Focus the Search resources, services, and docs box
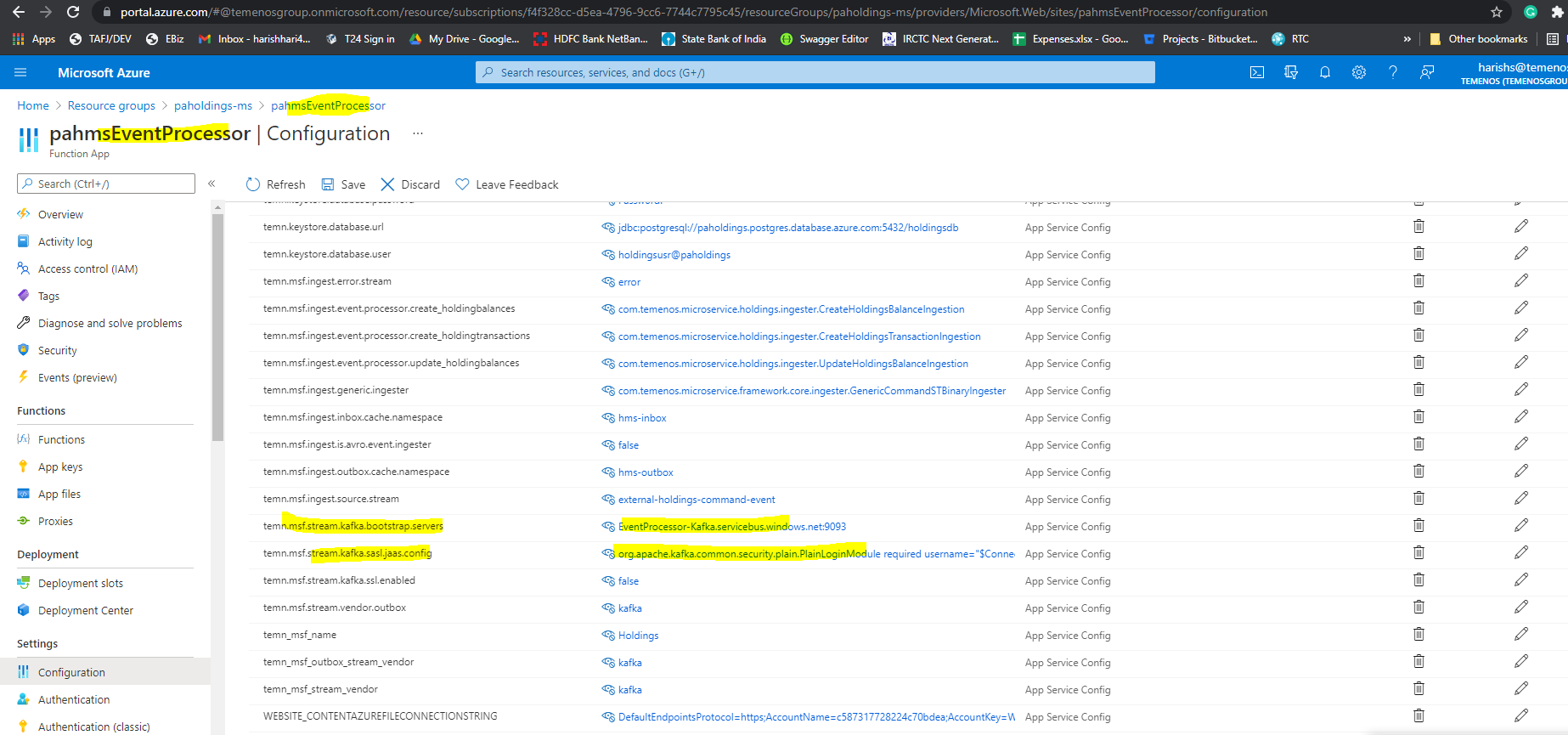The height and width of the screenshot is (735, 1568). click(x=815, y=73)
